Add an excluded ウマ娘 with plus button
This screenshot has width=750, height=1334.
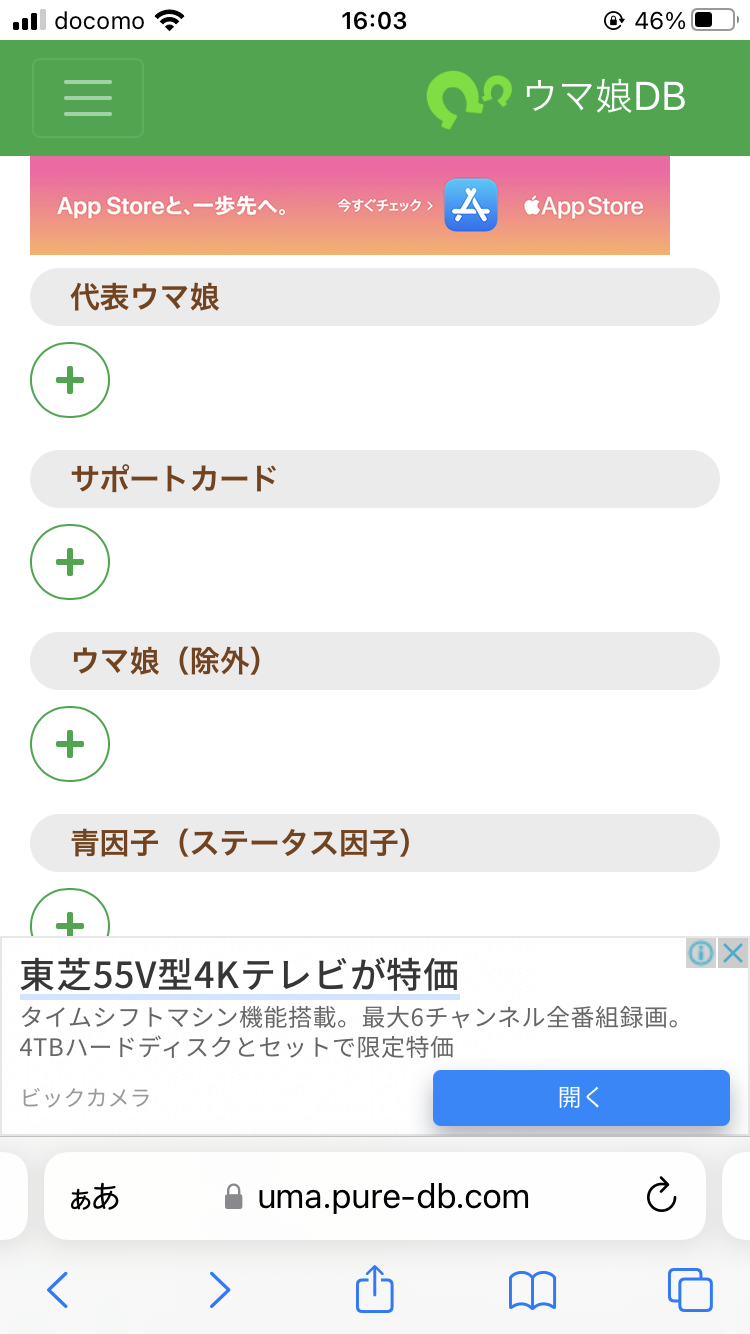pyautogui.click(x=70, y=744)
